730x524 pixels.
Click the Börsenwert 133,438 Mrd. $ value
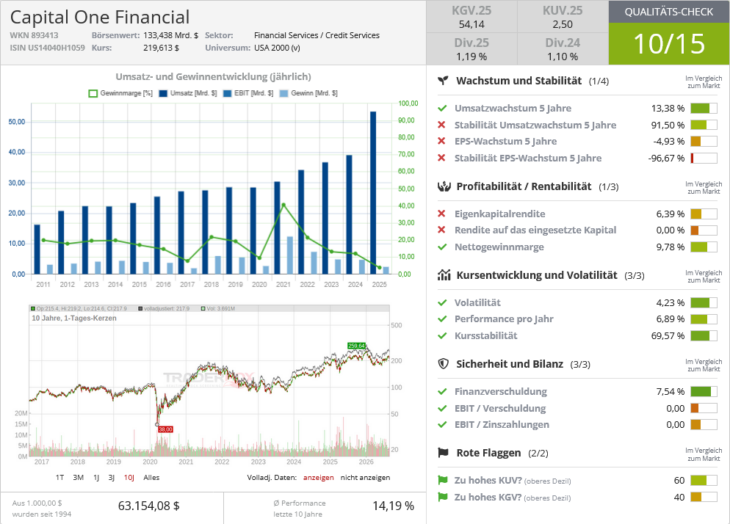coord(170,35)
